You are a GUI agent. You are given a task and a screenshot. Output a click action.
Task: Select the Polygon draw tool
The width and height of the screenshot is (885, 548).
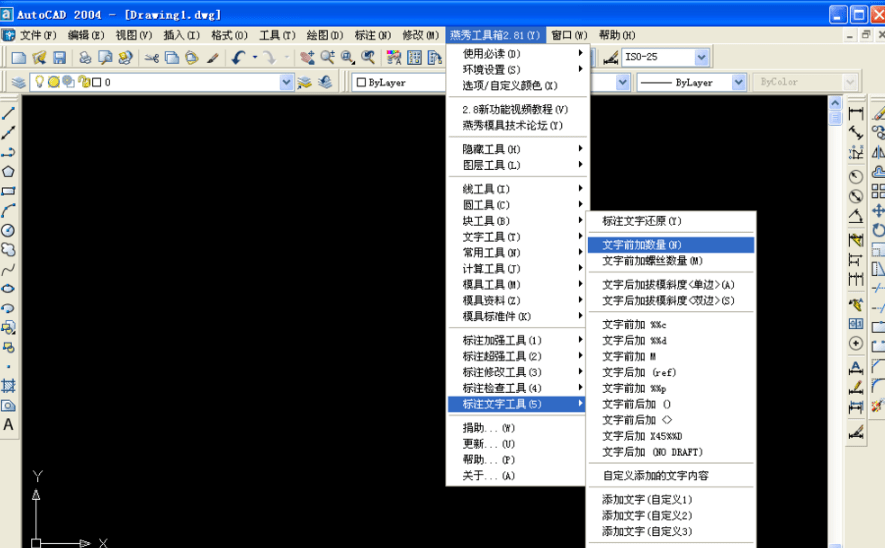(9, 171)
